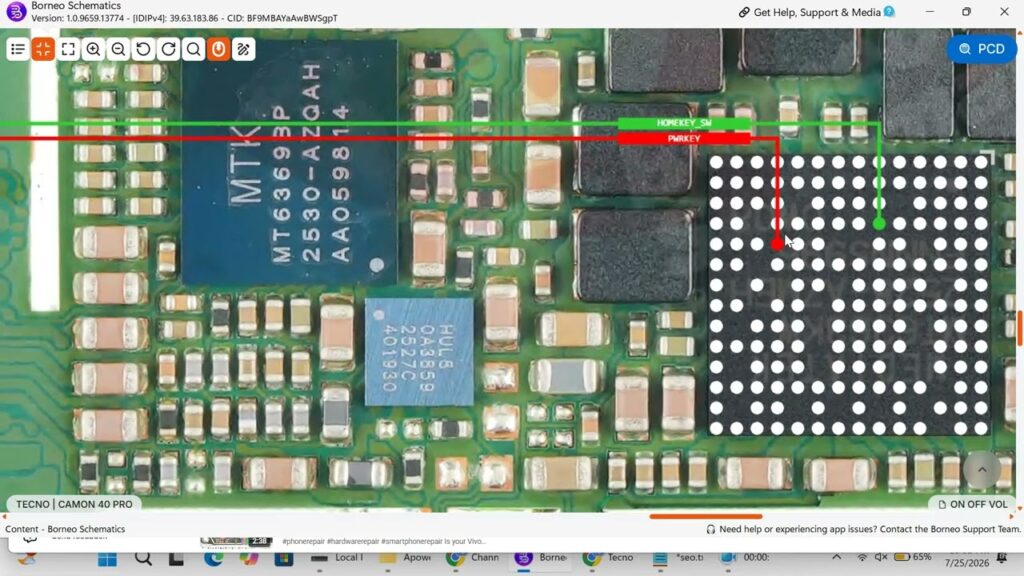Open the Windows Start menu
Viewport: 1024px width, 576px height.
coord(107,558)
